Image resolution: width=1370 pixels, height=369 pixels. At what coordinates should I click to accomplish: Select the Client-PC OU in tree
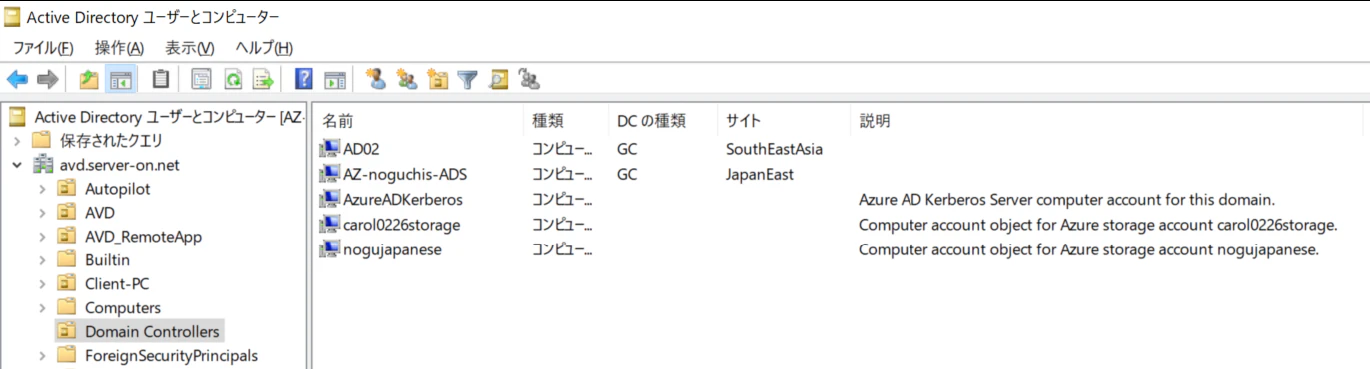point(117,284)
